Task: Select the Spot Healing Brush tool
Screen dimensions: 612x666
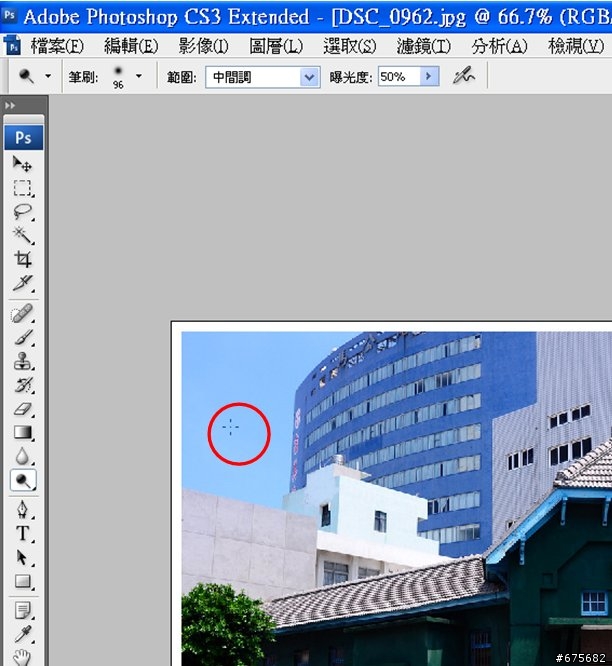Action: [22, 314]
